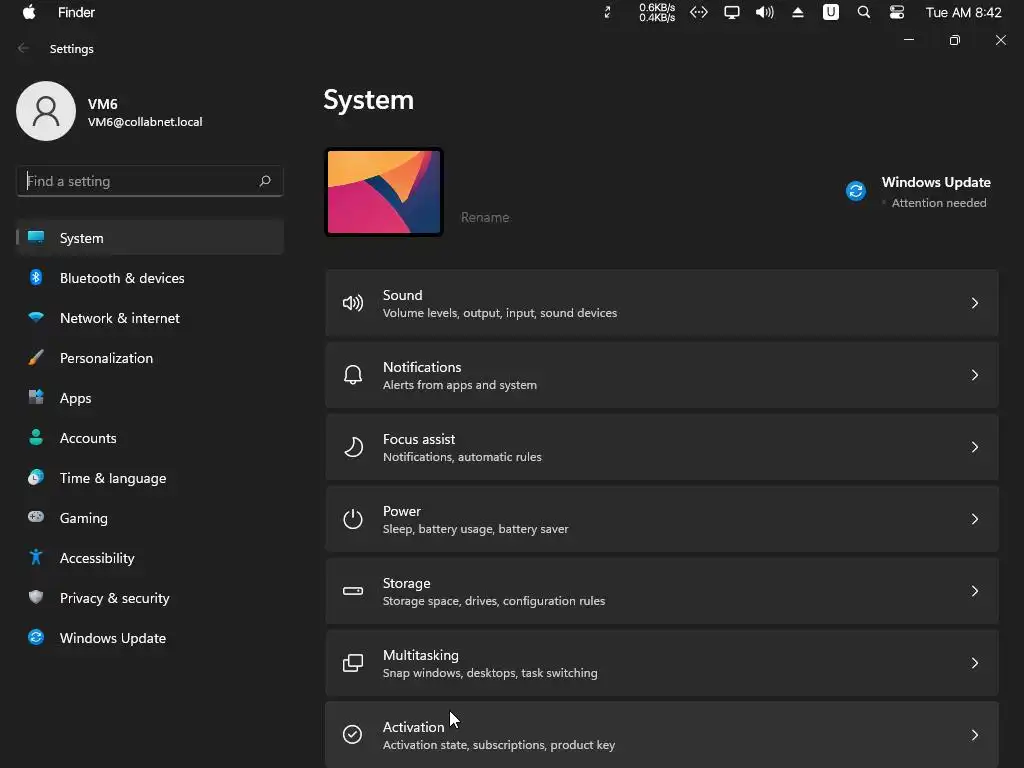Open Spotlight search magnifier icon

click(863, 12)
